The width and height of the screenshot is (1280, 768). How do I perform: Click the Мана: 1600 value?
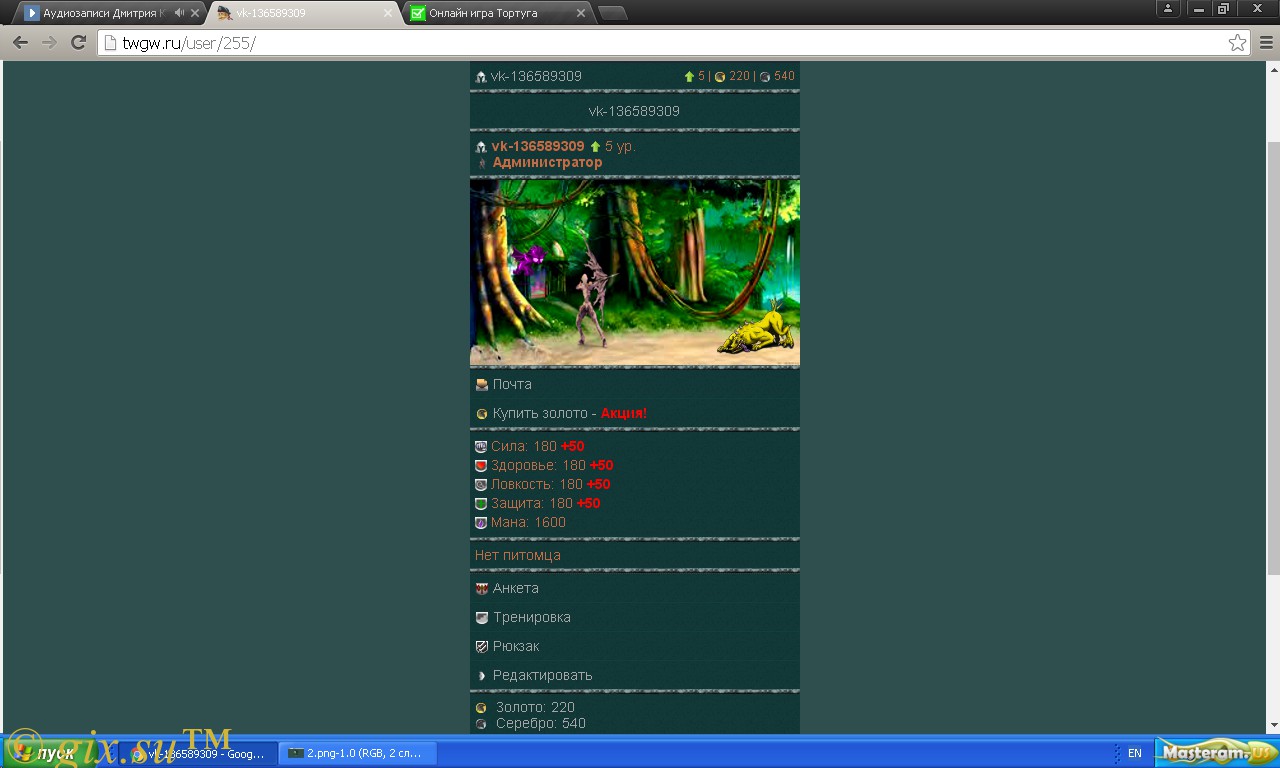coord(528,522)
